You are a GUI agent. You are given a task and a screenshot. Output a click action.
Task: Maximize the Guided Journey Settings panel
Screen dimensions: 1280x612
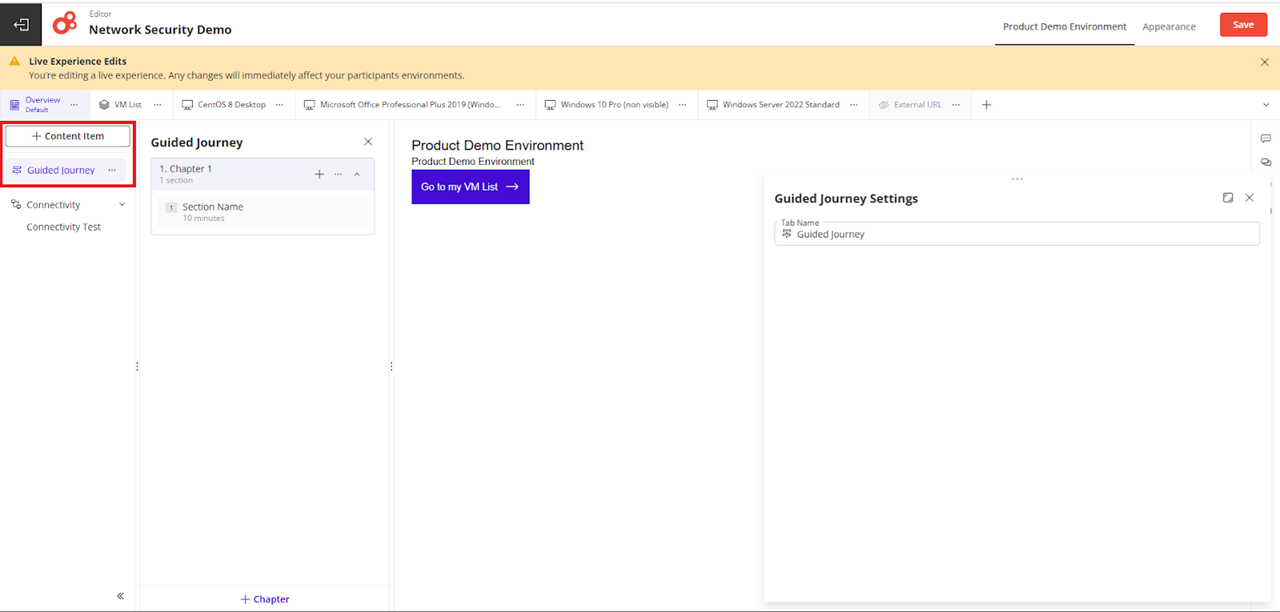click(1228, 198)
